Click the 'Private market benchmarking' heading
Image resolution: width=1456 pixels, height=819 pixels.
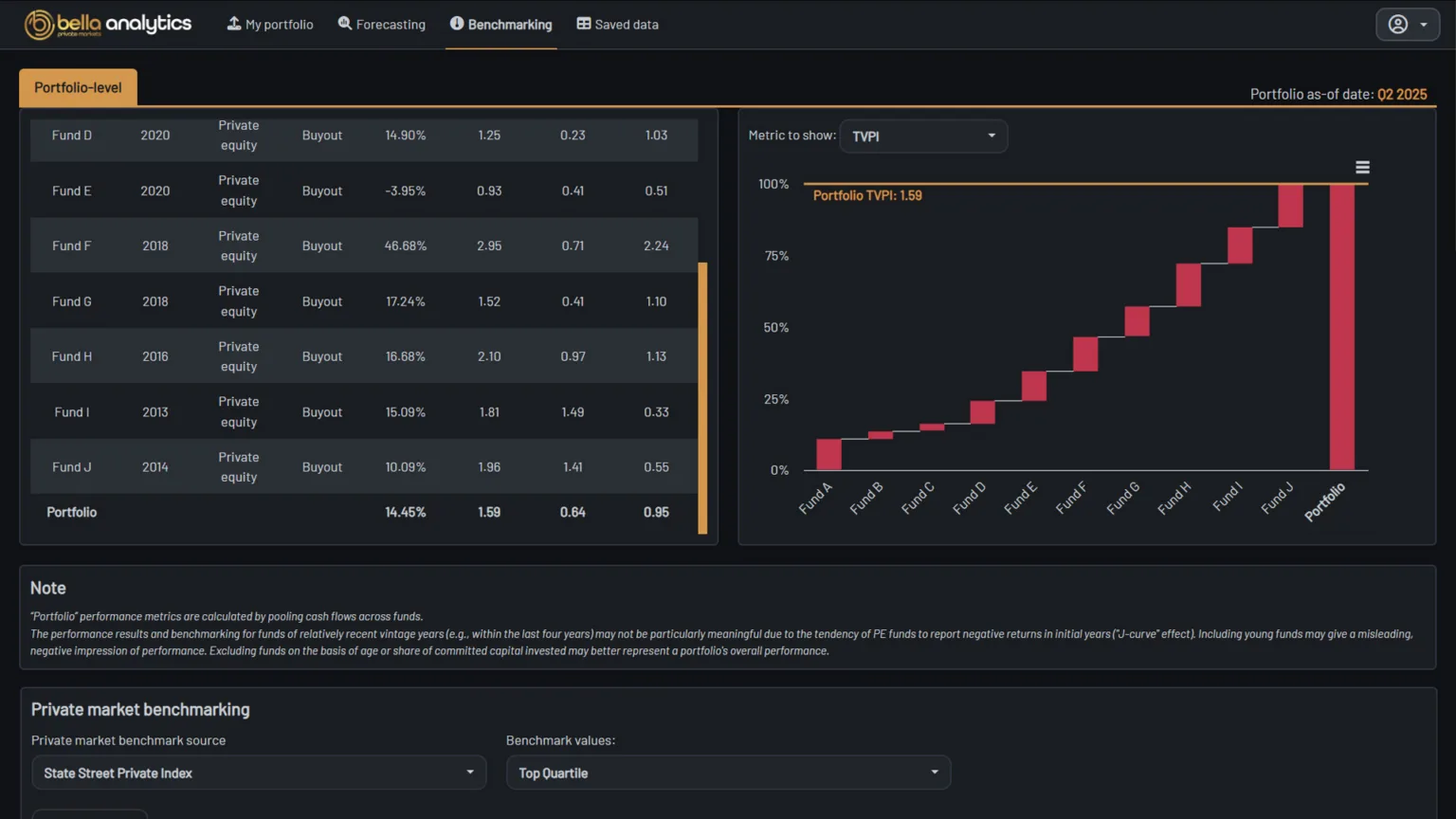[x=140, y=709]
